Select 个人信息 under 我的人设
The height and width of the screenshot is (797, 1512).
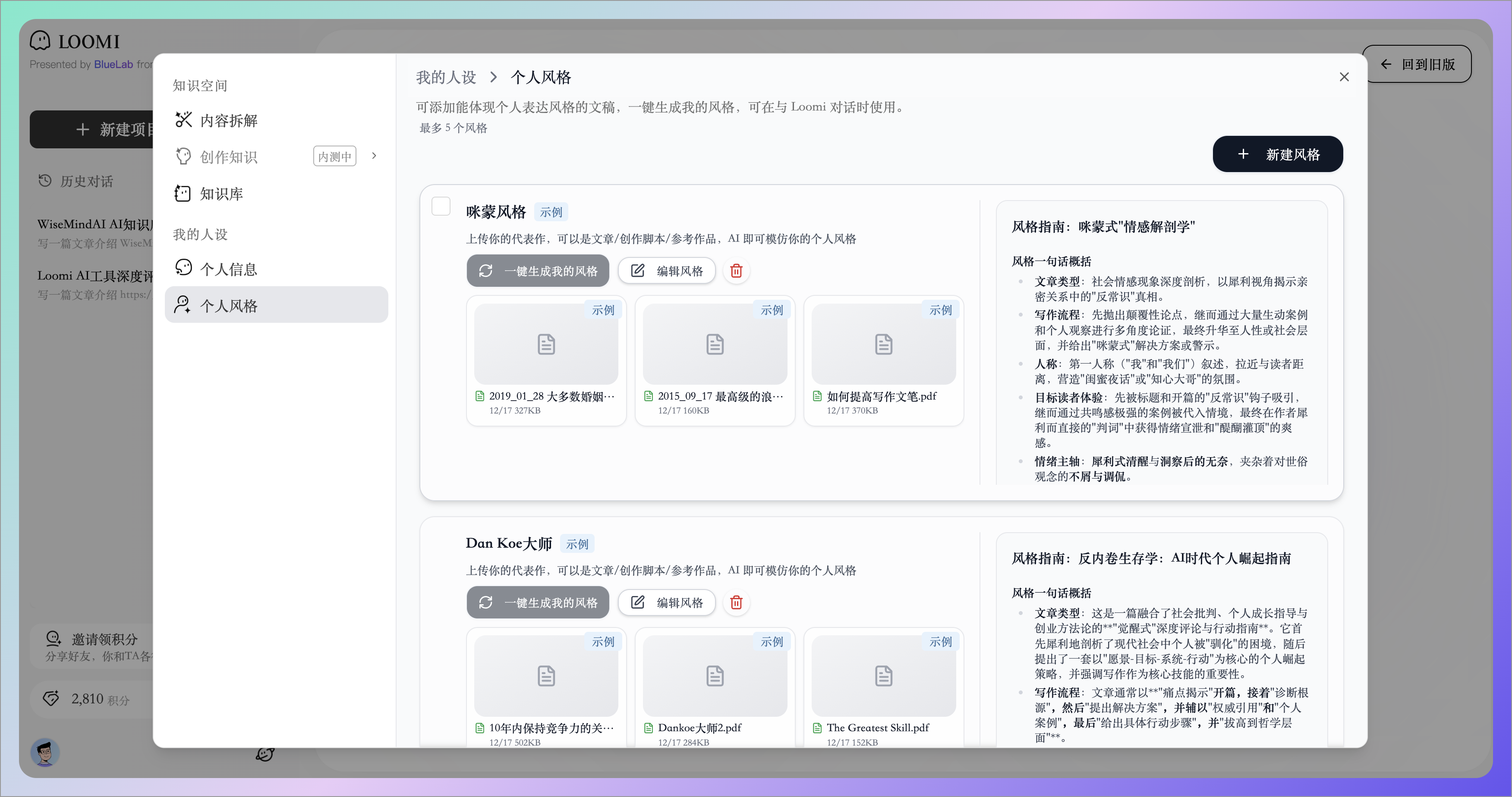point(228,269)
